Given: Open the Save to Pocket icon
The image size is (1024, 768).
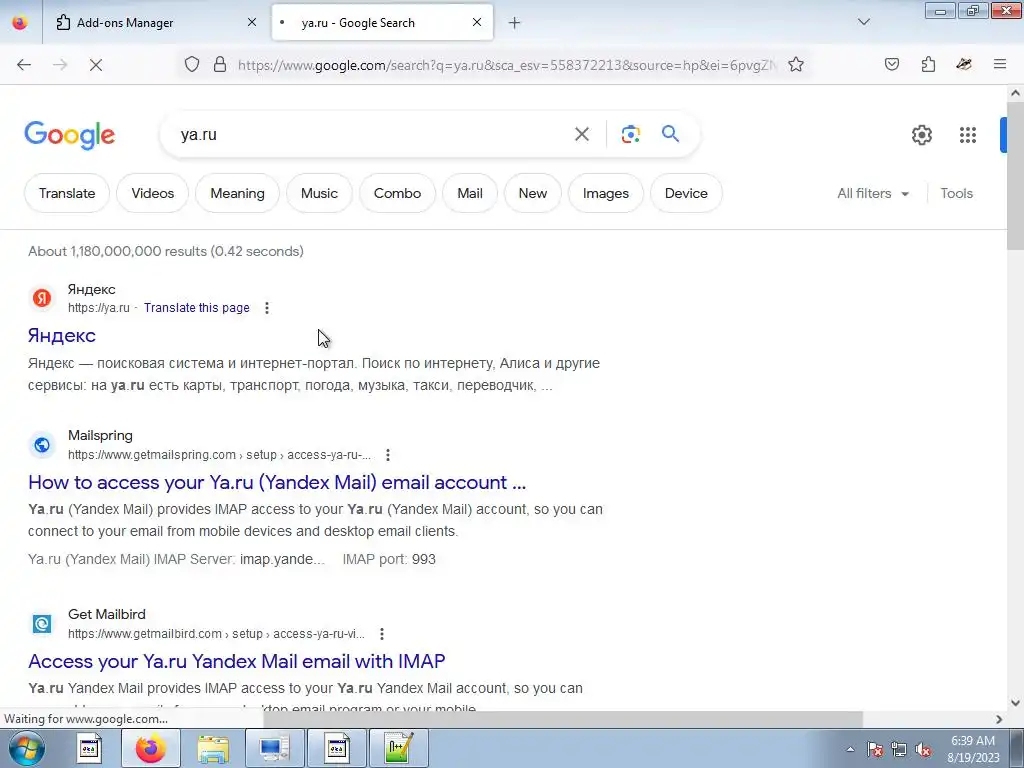Looking at the screenshot, I should [x=891, y=64].
